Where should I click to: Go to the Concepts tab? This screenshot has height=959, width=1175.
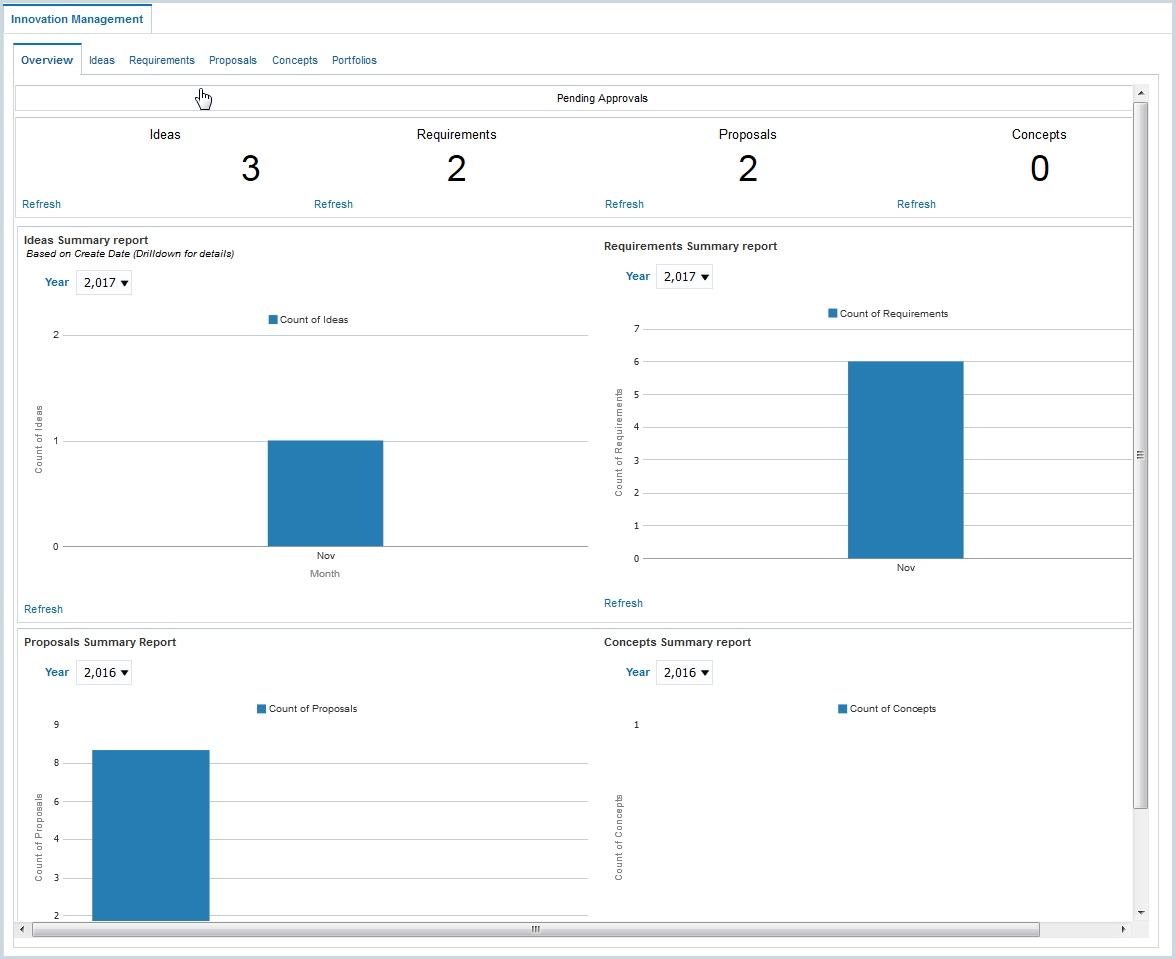click(x=294, y=60)
